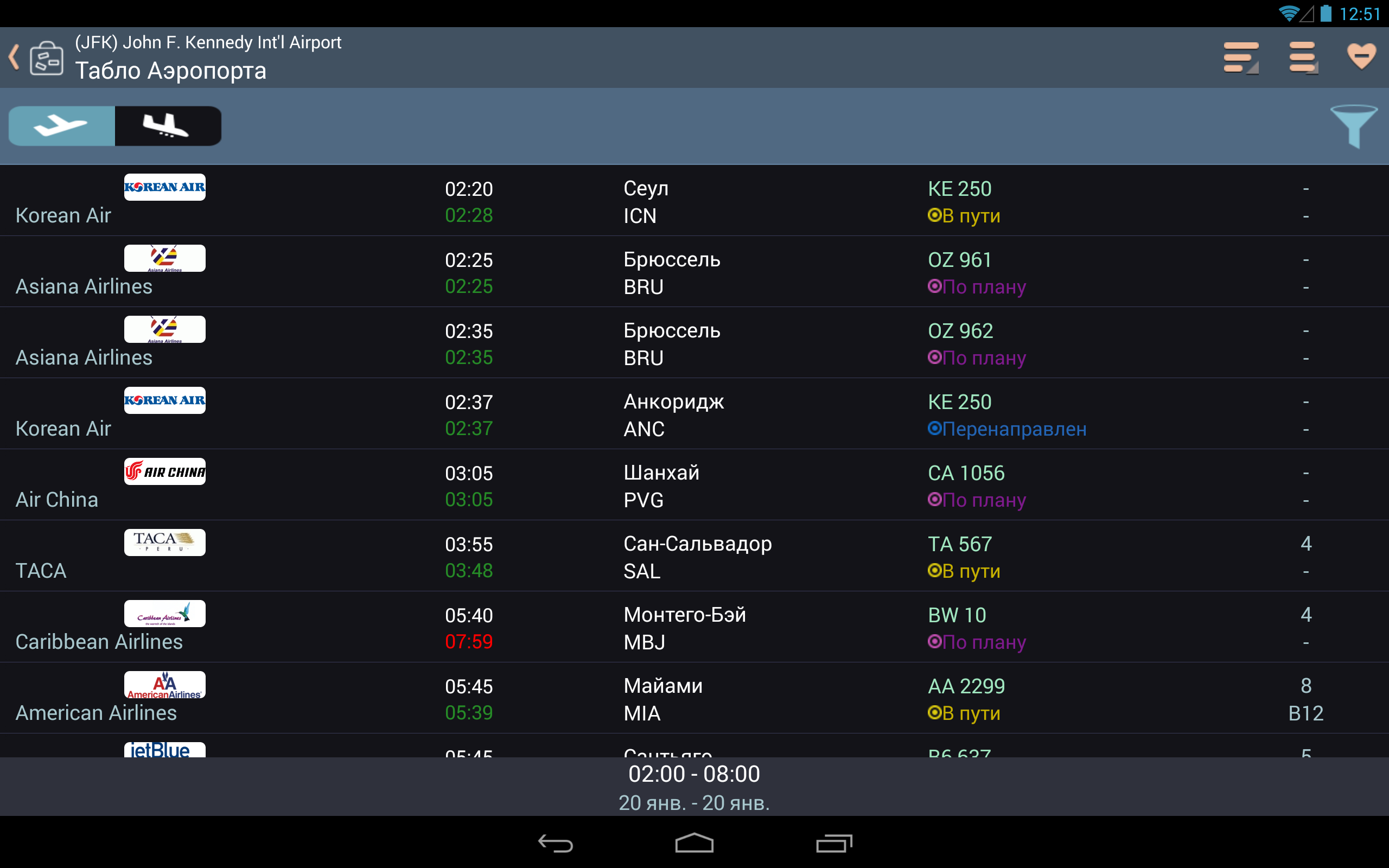Tap Korean Air logo for Seoul flight

pyautogui.click(x=165, y=187)
